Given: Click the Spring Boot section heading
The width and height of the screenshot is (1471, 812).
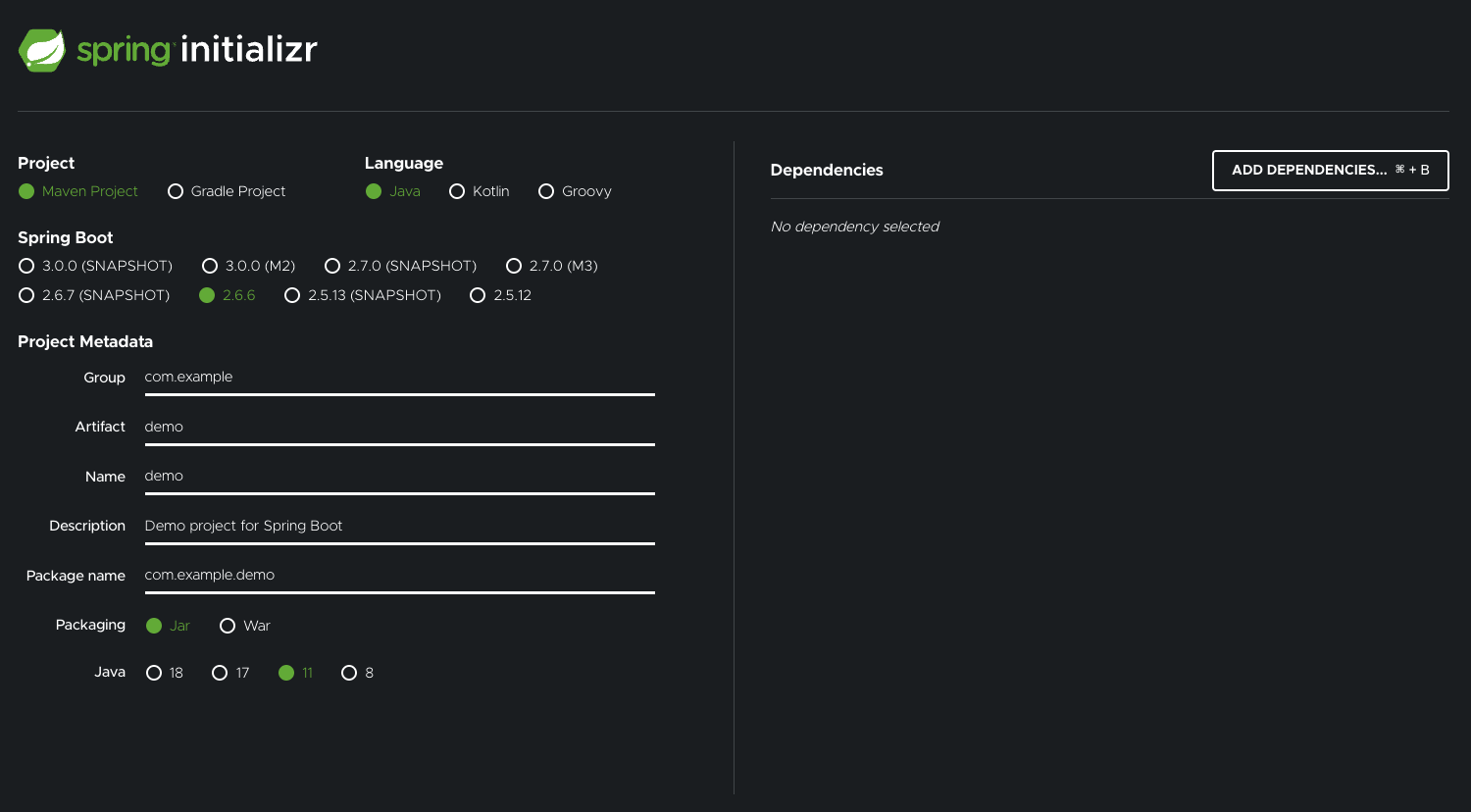Looking at the screenshot, I should coord(66,238).
